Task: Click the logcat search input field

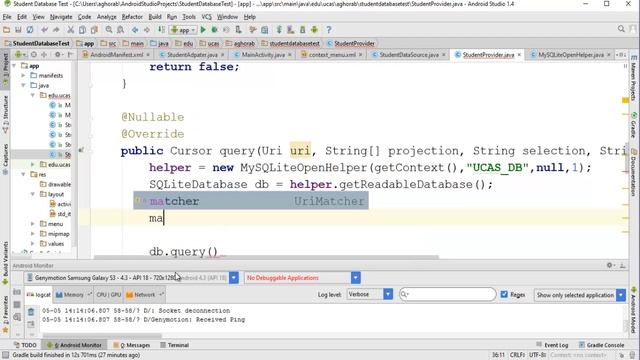Action: point(447,294)
